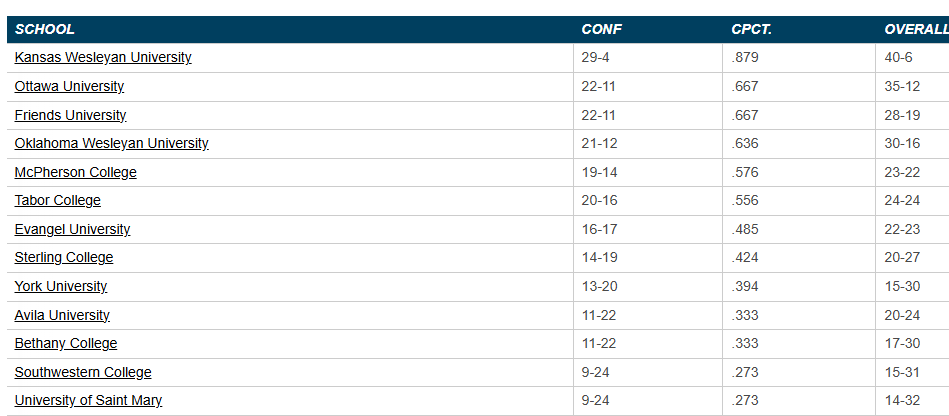Viewport: 949px width, 416px height.
Task: Click the OVERALL column header
Action: (x=915, y=29)
